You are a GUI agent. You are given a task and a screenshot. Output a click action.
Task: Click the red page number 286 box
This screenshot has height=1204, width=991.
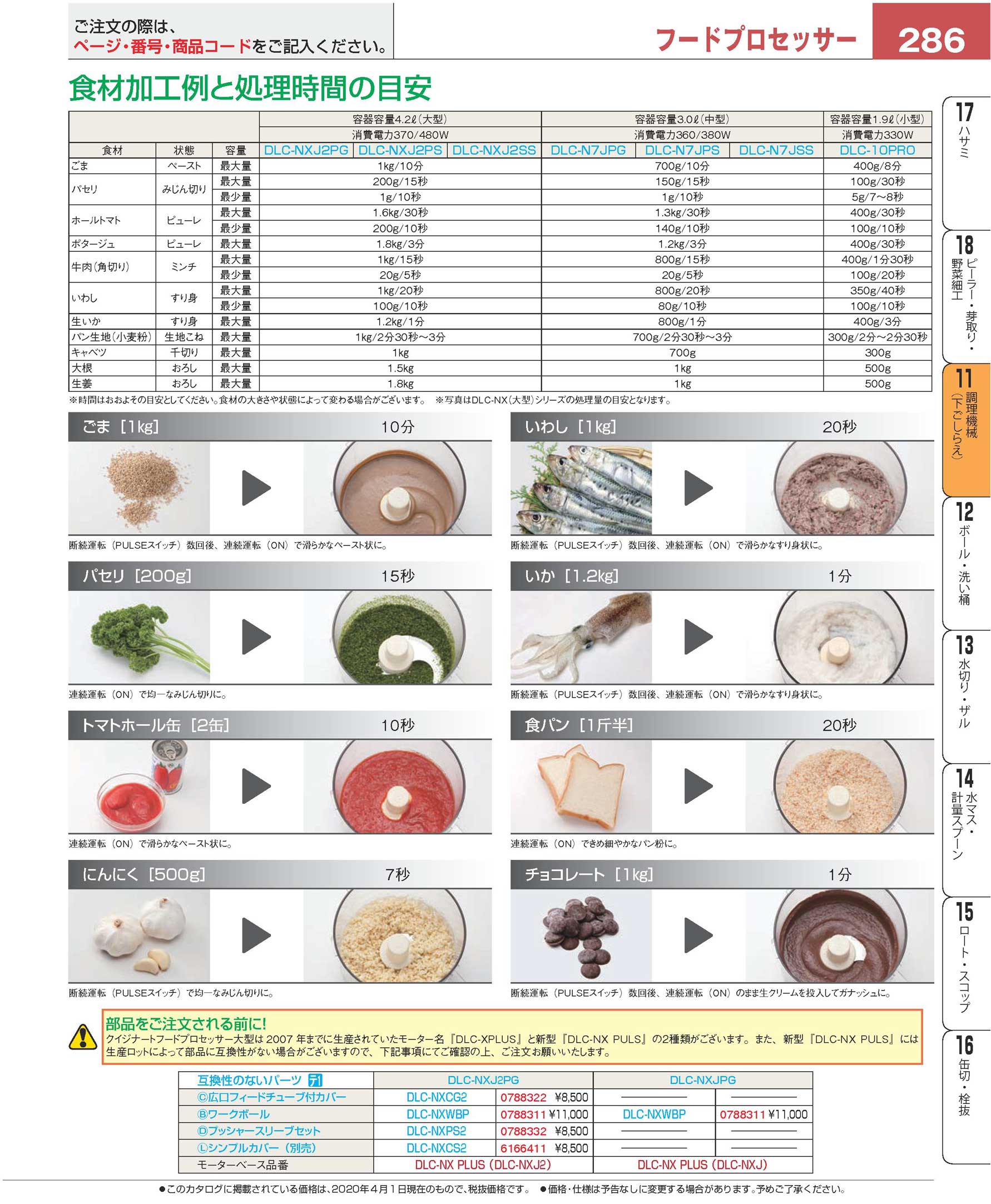931,40
